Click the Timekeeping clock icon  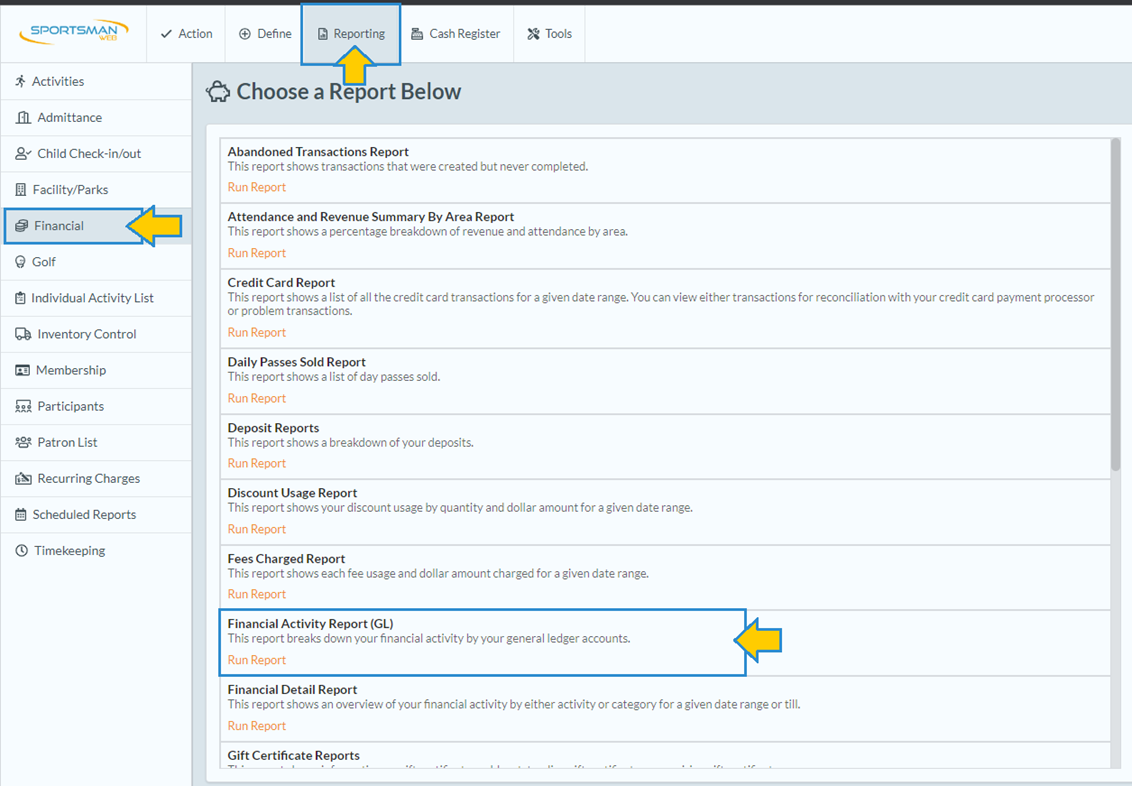click(x=21, y=551)
